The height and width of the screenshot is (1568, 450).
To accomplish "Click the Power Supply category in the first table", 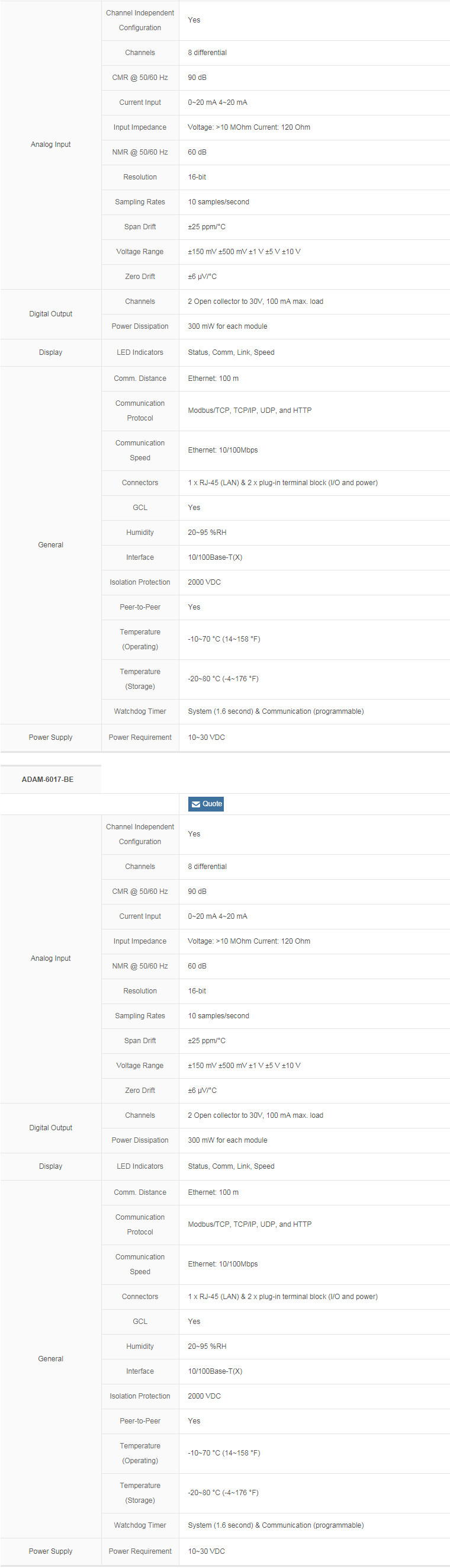I will (x=50, y=737).
